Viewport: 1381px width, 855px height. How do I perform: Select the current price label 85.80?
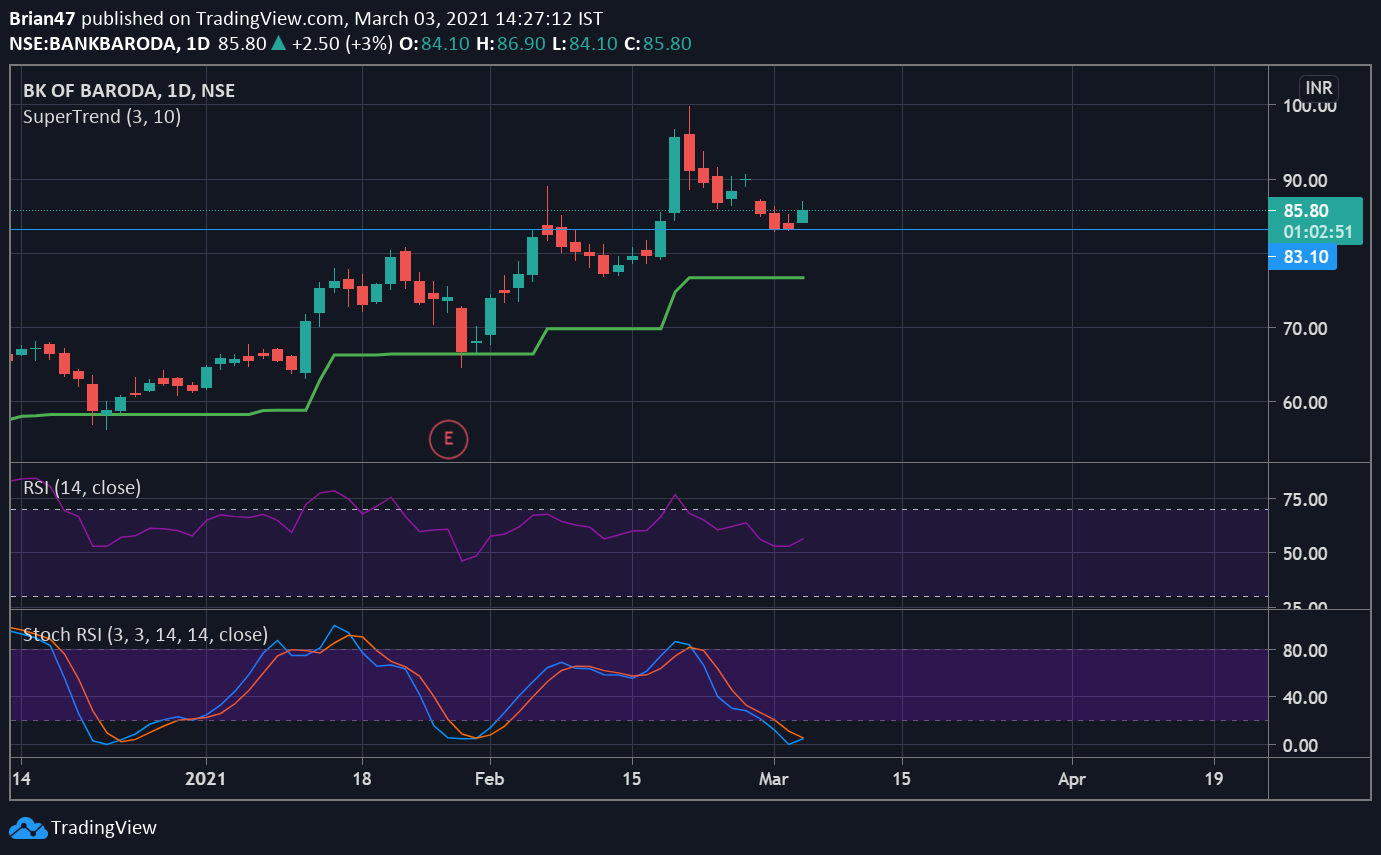click(1306, 210)
